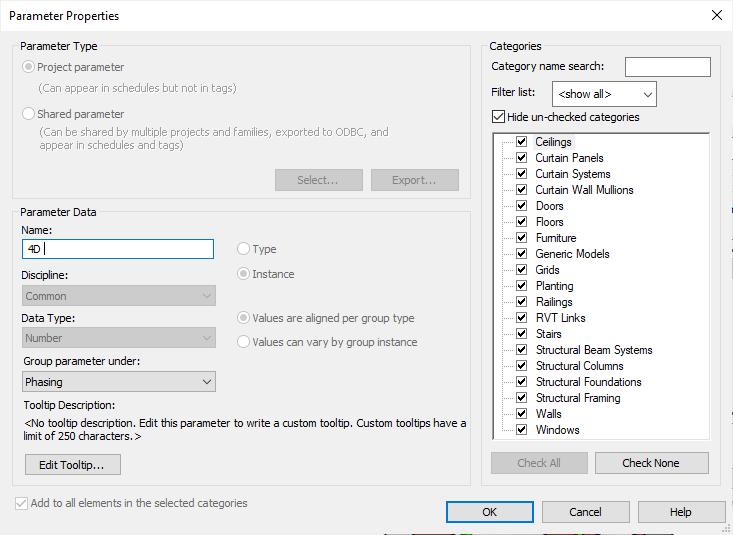
Task: Confirm with the OK button
Action: [489, 512]
